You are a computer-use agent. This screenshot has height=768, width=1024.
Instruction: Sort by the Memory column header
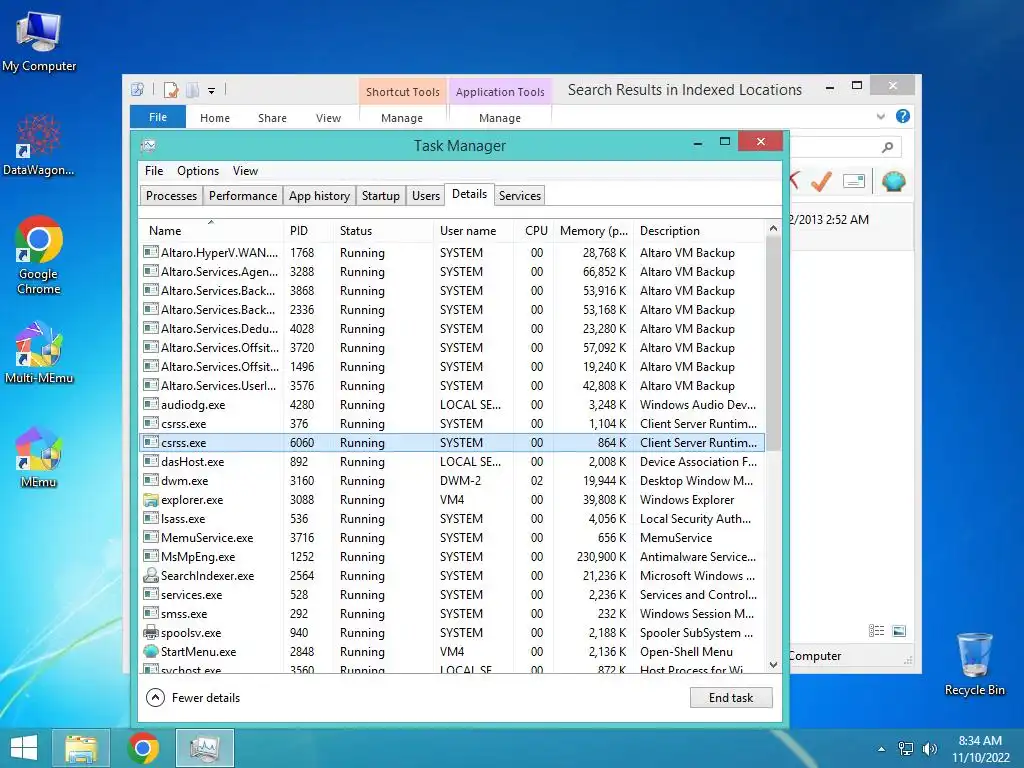593,231
